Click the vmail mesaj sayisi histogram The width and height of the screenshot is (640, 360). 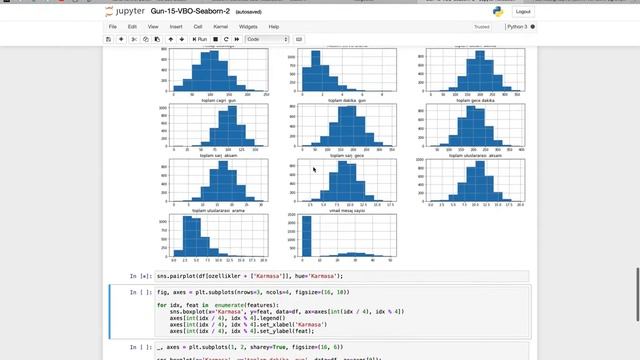click(347, 235)
